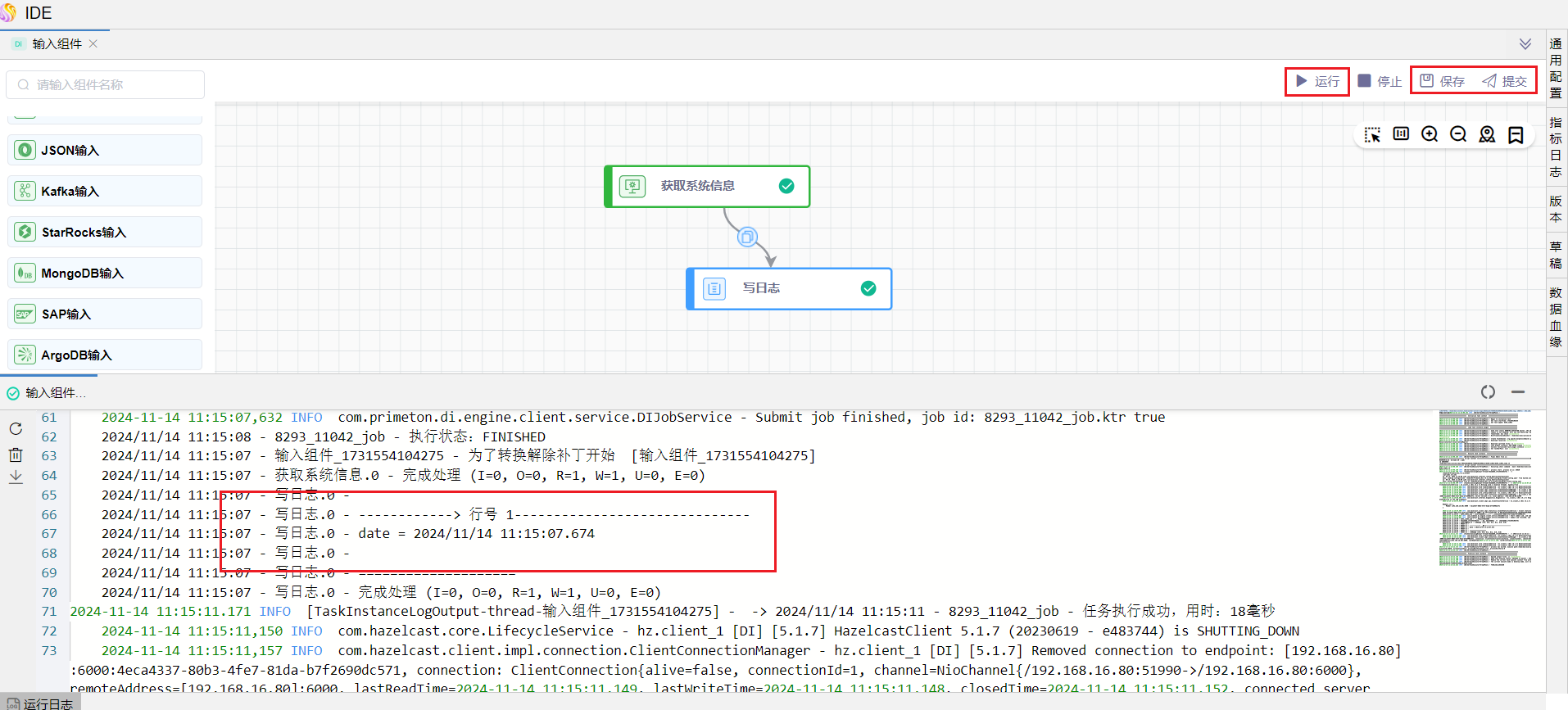Click the bookmark icon in canvas toolbar
Screen dimensions: 1568x710
pos(1516,134)
